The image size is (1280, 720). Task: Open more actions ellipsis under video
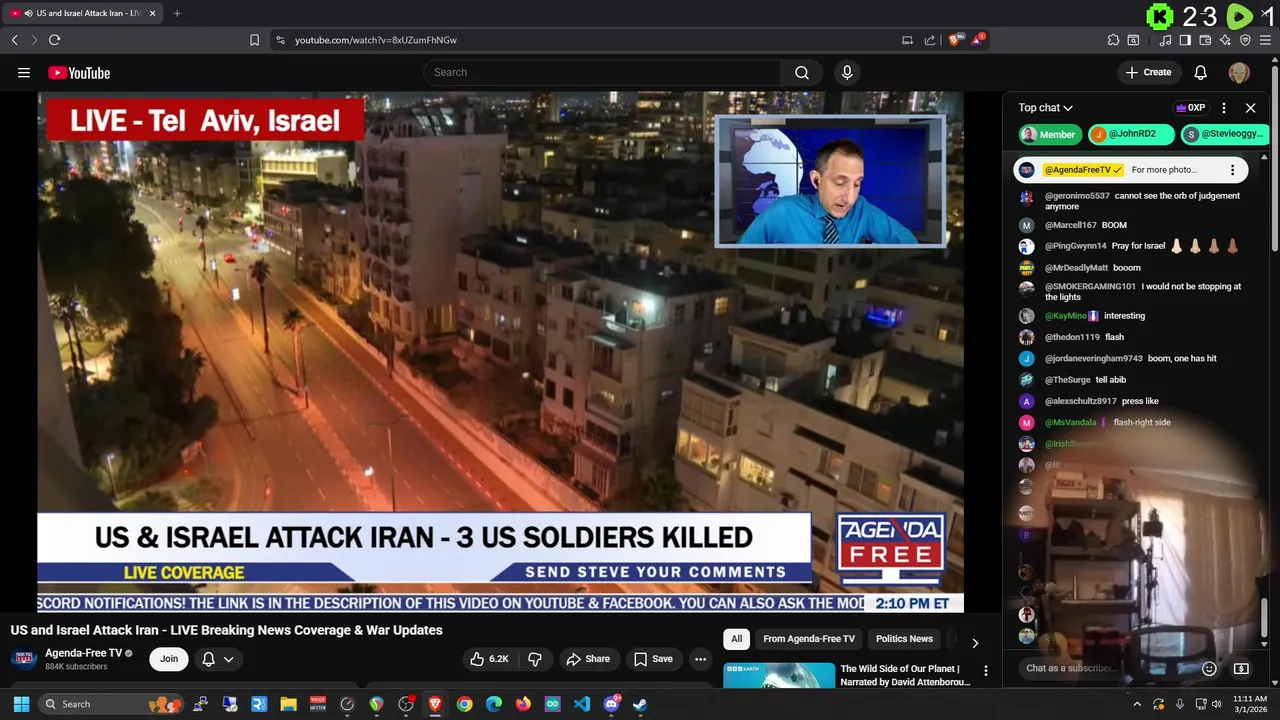pos(700,659)
